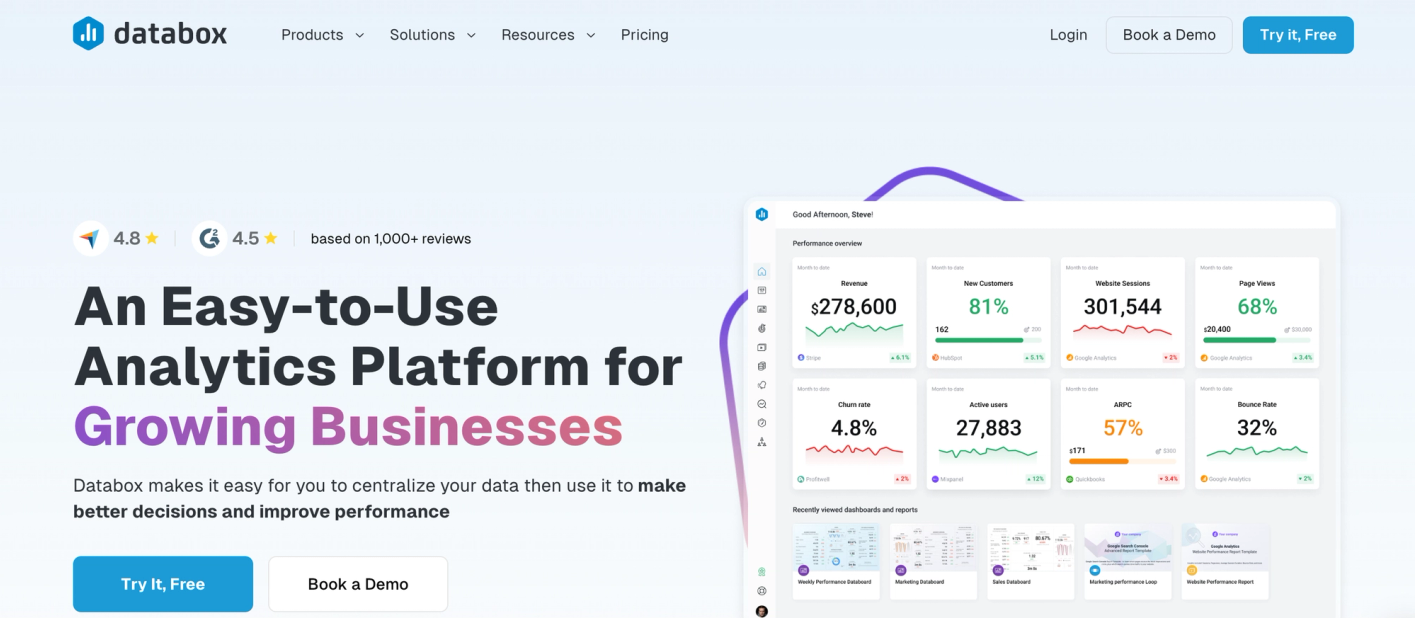Click 'Recently viewed dashboards and reports' heading
The height and width of the screenshot is (618, 1415).
point(855,510)
